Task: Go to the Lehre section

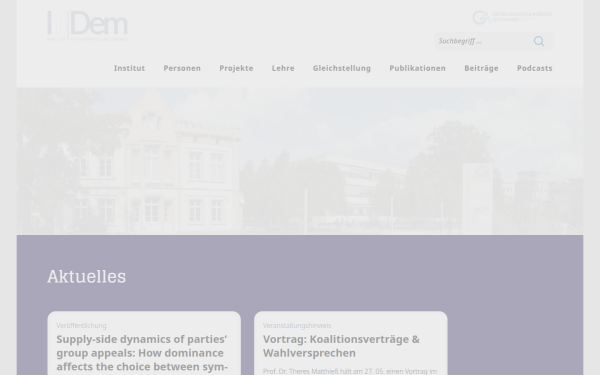Action: tap(283, 68)
